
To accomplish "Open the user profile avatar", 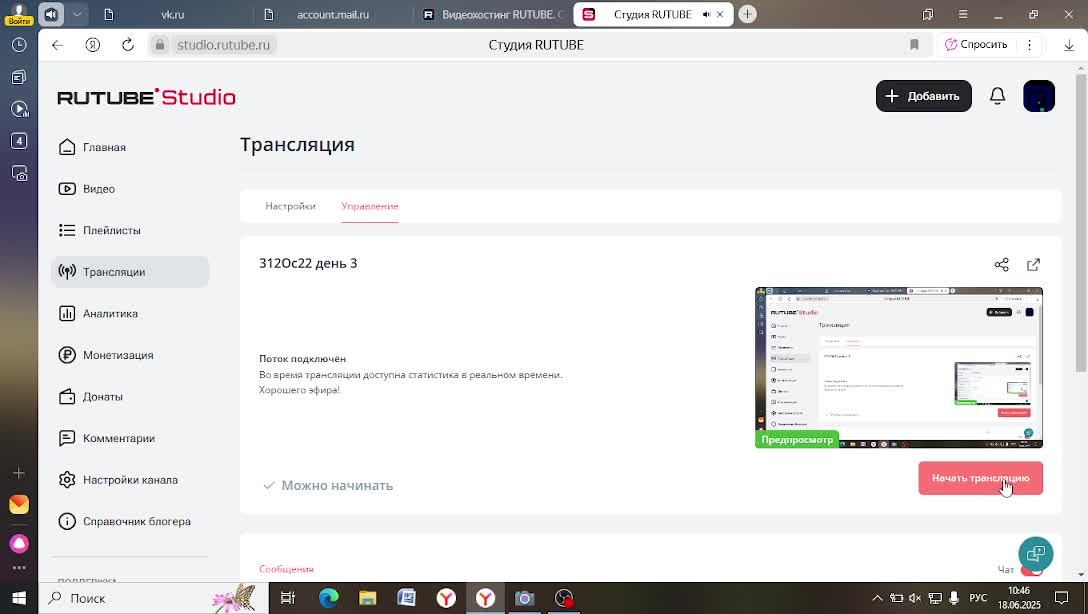I will (x=1039, y=96).
